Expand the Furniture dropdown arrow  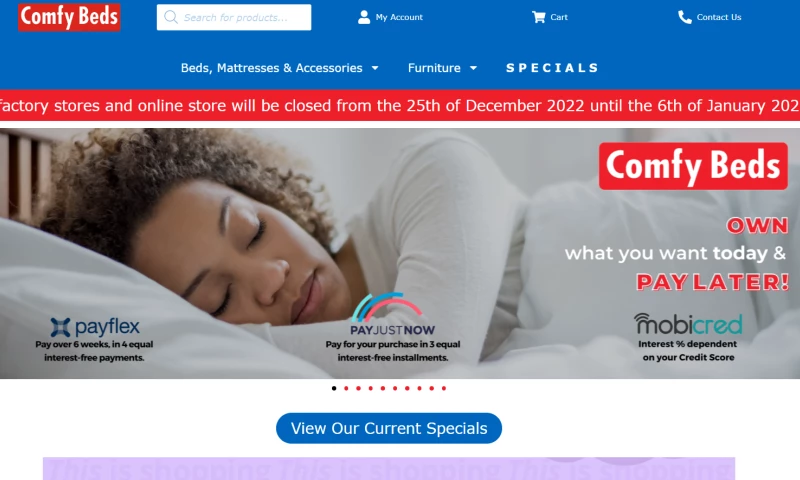click(473, 68)
